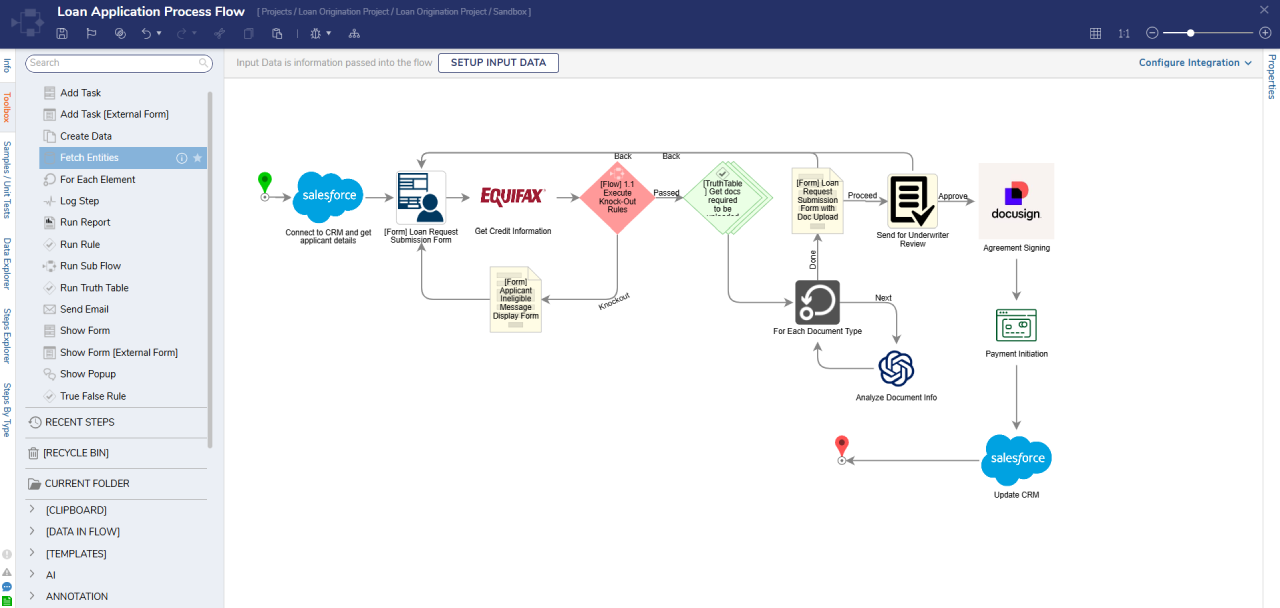Click the overlapping circles toolbar icon
Screen dimensions: 1280x608
click(120, 33)
